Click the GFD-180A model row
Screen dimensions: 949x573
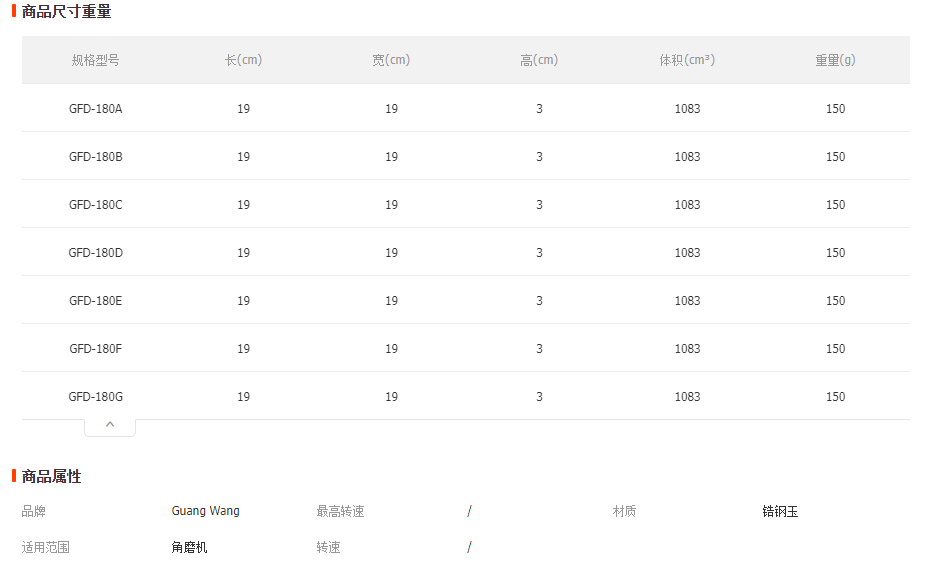[465, 108]
